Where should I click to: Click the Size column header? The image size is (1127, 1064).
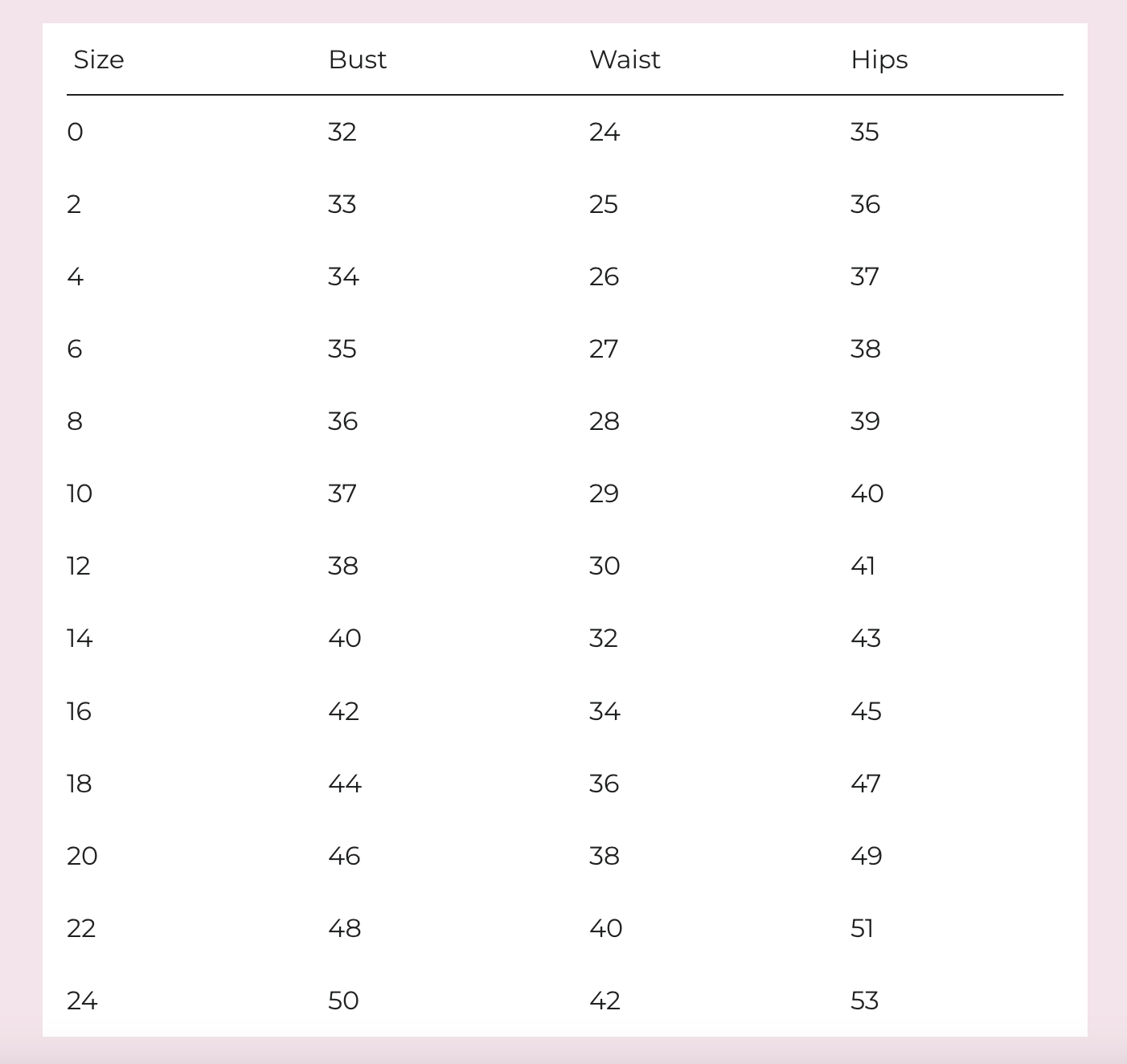pyautogui.click(x=99, y=59)
